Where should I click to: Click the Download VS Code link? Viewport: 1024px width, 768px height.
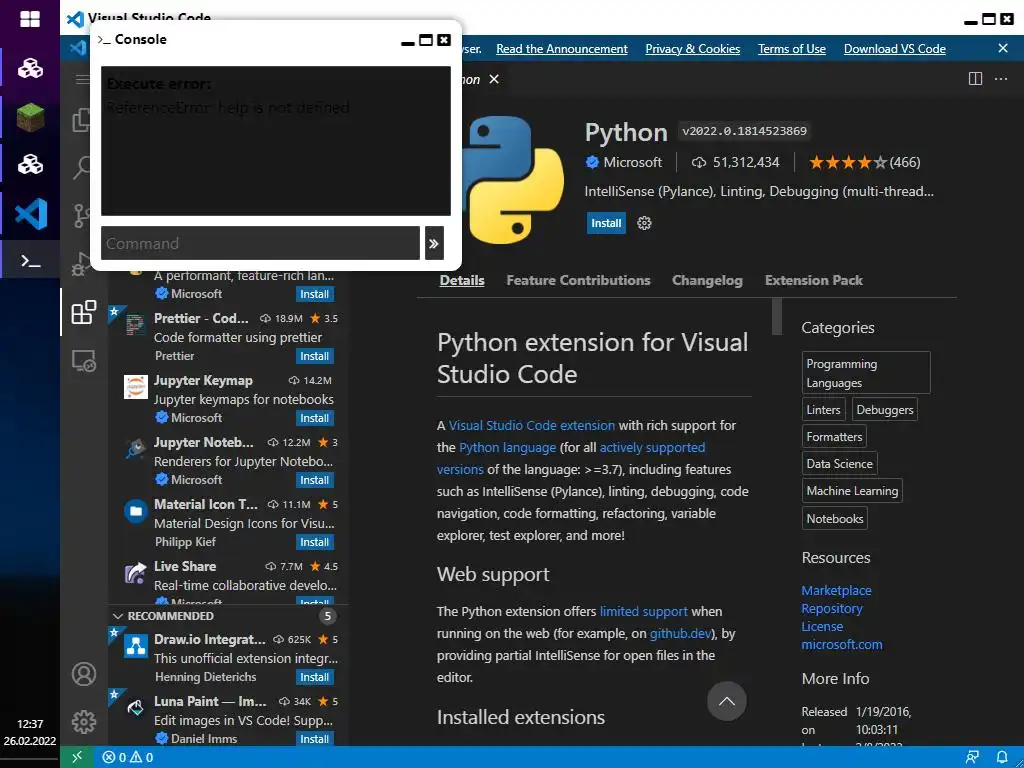895,49
